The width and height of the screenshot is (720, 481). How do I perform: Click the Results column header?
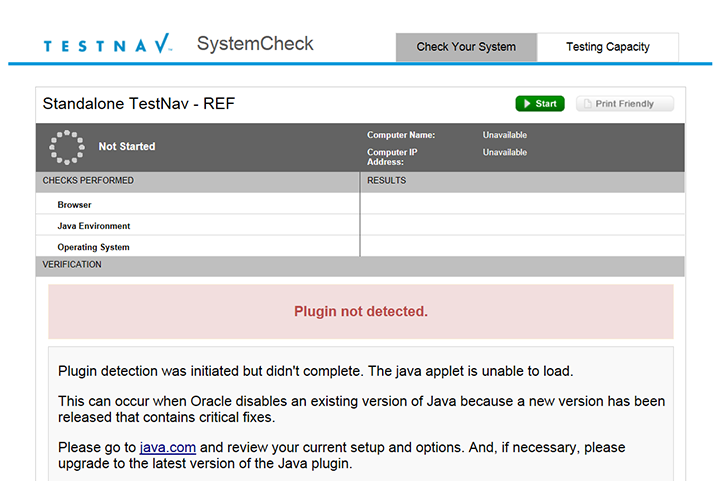click(x=387, y=181)
